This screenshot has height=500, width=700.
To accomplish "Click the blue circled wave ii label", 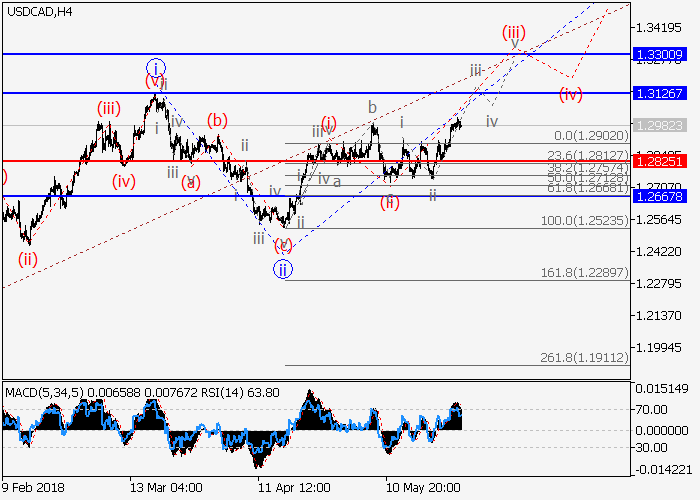I will [x=283, y=268].
